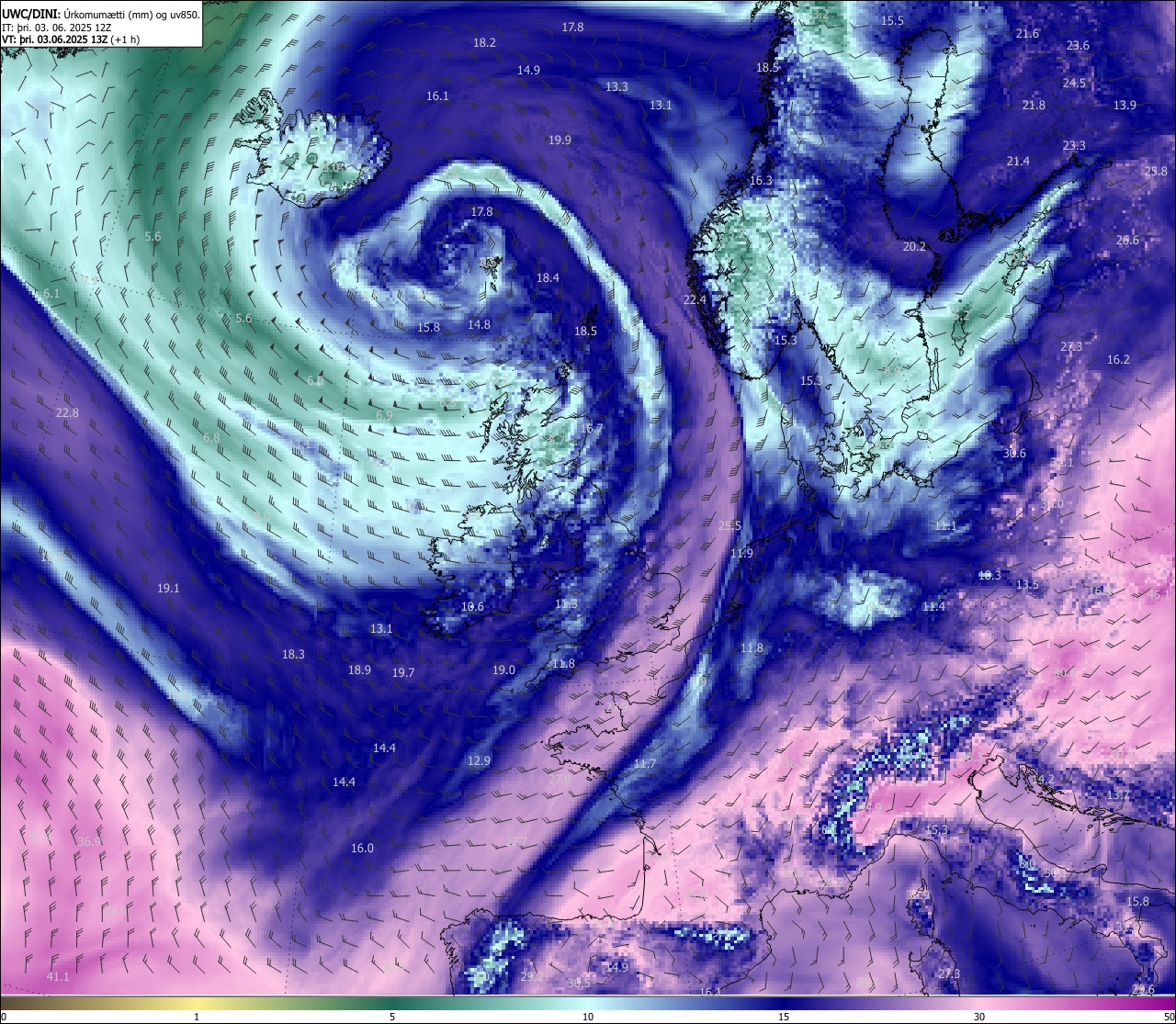Select the 25.8 value label
This screenshot has height=1024, width=1176.
click(1156, 172)
